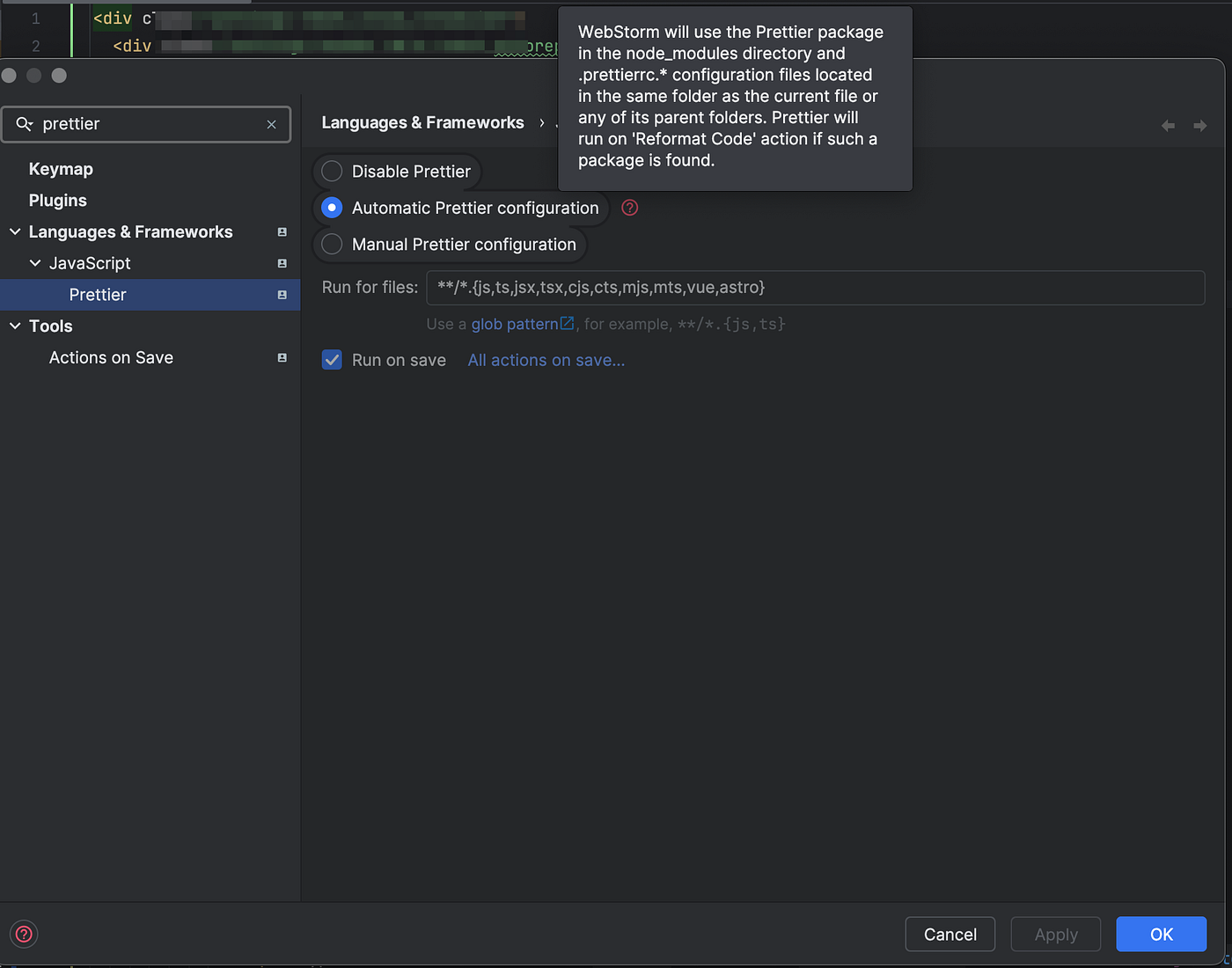Click the search magnifier in settings search
This screenshot has width=1232, height=968.
24,124
